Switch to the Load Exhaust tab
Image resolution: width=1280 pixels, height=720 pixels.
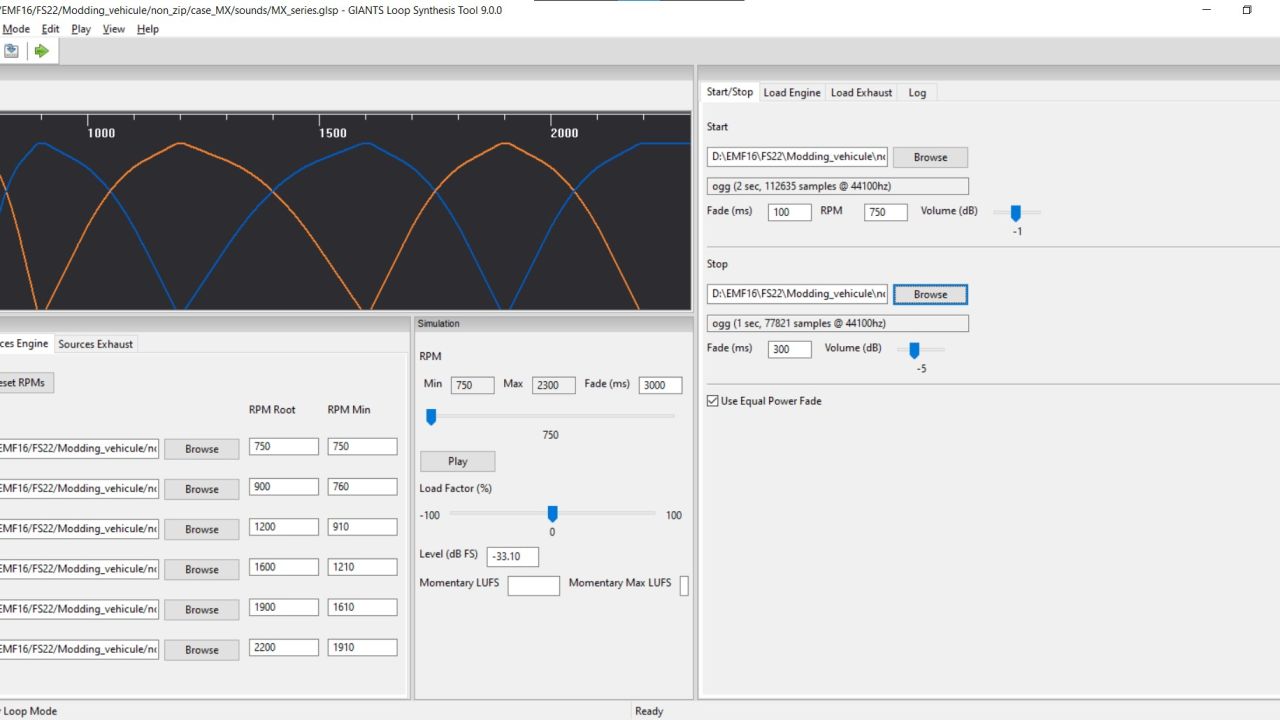pyautogui.click(x=861, y=93)
